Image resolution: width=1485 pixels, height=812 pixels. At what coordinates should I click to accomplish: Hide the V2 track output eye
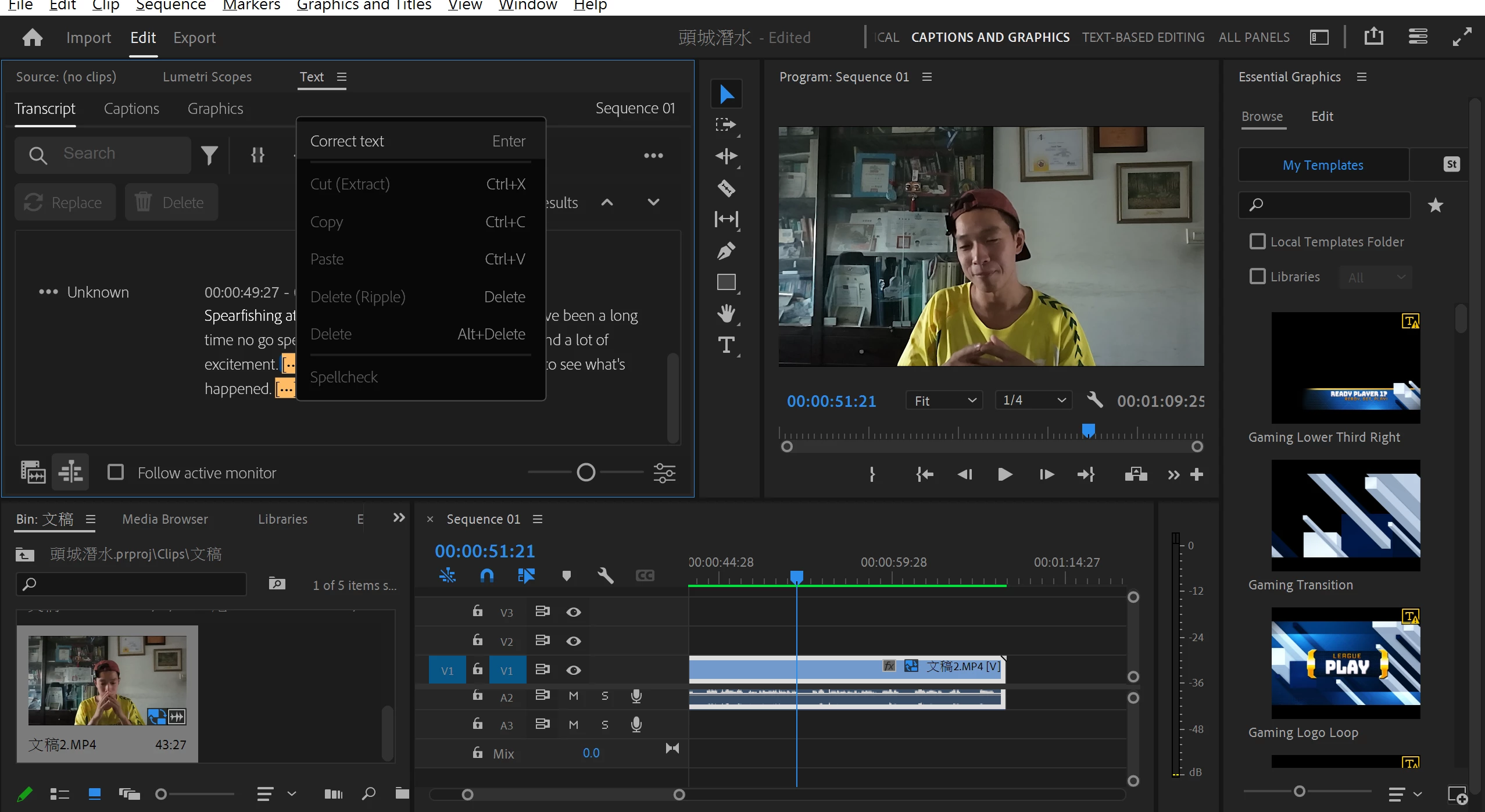point(573,641)
